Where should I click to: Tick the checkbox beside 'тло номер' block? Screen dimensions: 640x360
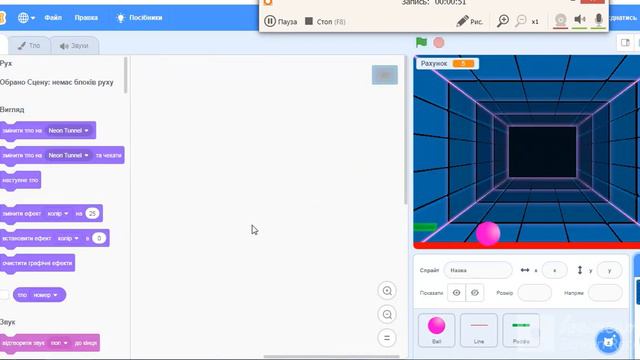(x=4, y=295)
